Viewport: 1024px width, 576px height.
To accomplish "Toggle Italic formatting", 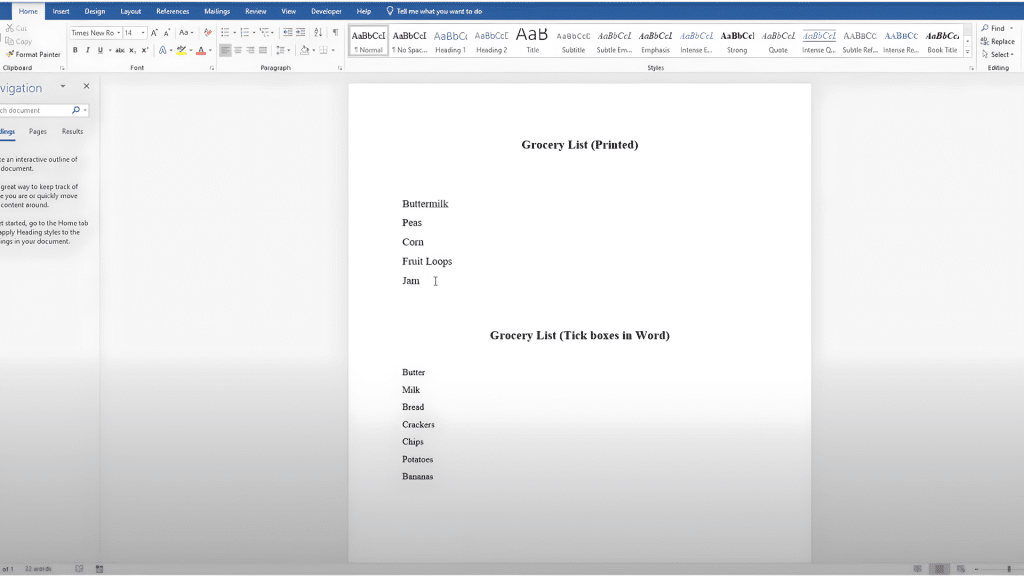I will point(87,50).
